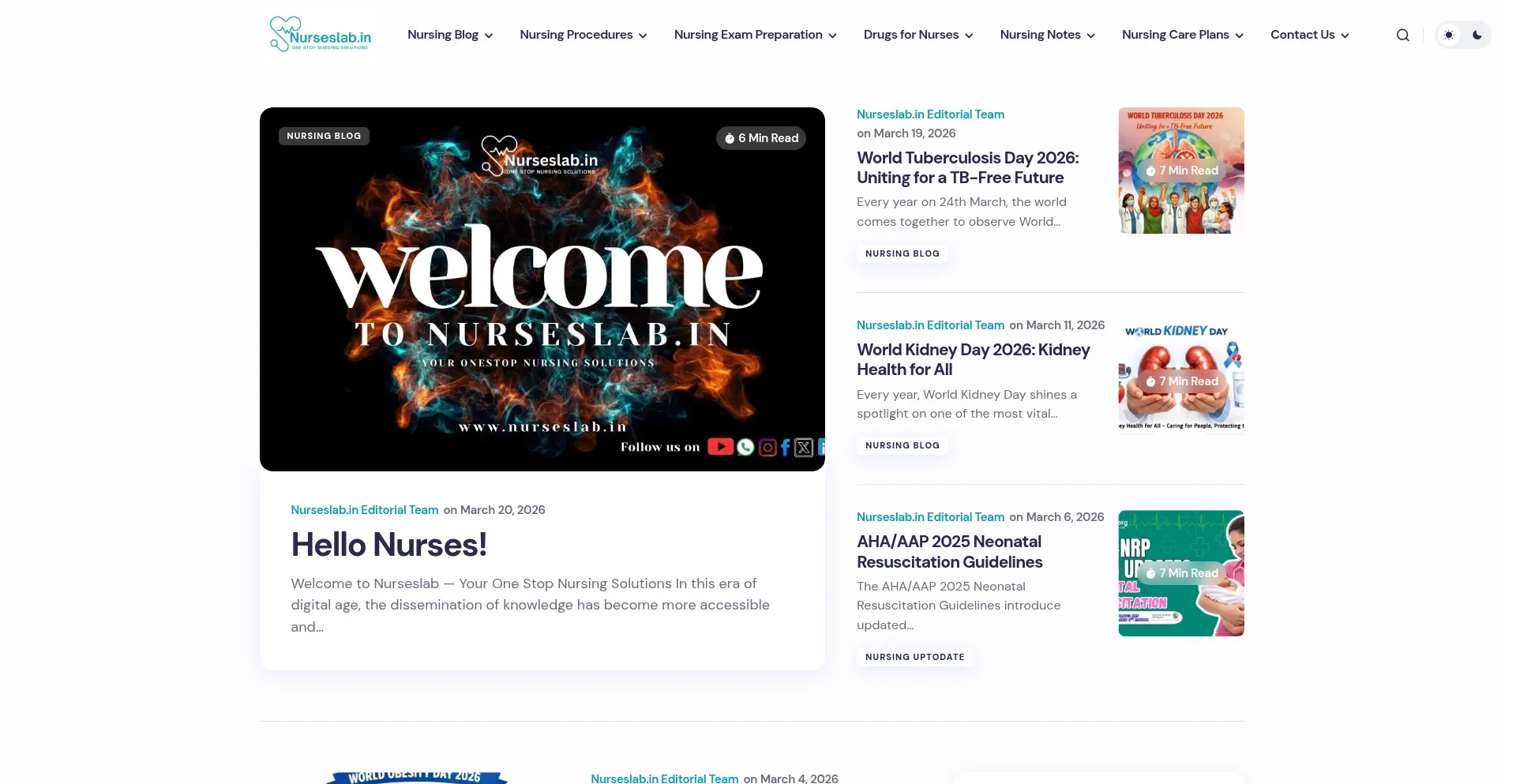
Task: Click the World Kidney Day thumbnail
Action: [x=1181, y=381]
